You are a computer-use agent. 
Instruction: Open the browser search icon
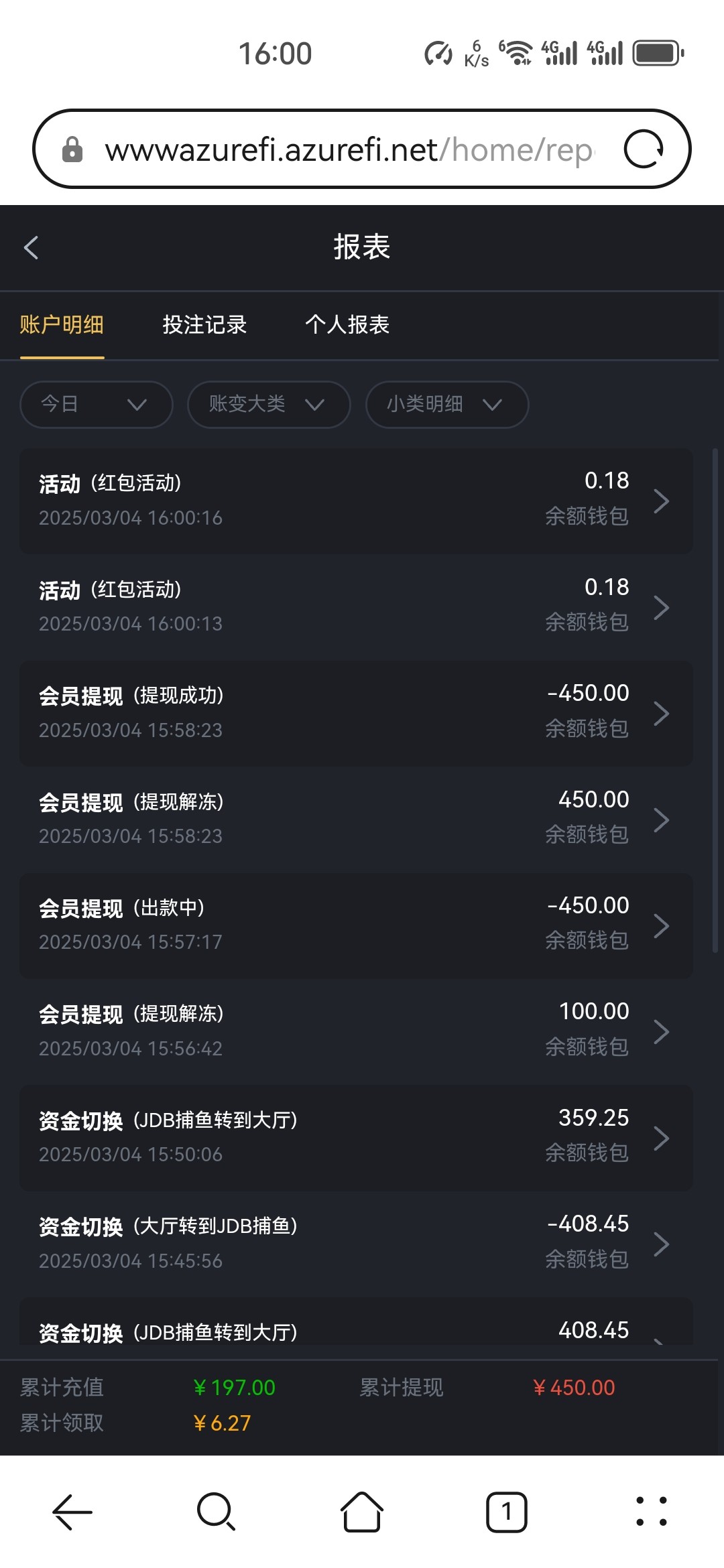(216, 1512)
